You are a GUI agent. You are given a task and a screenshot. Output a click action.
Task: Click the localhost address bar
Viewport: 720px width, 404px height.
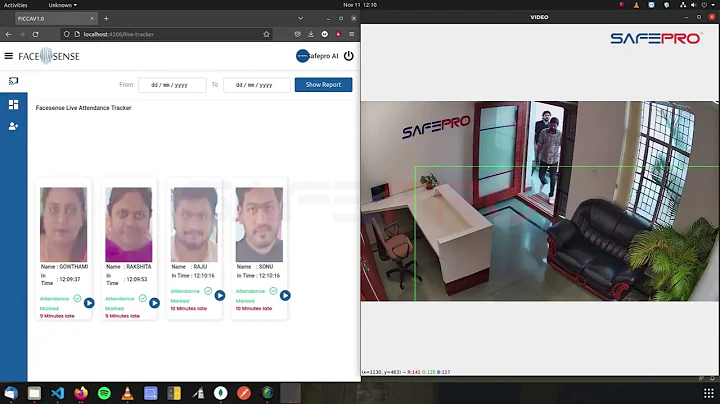(168, 34)
